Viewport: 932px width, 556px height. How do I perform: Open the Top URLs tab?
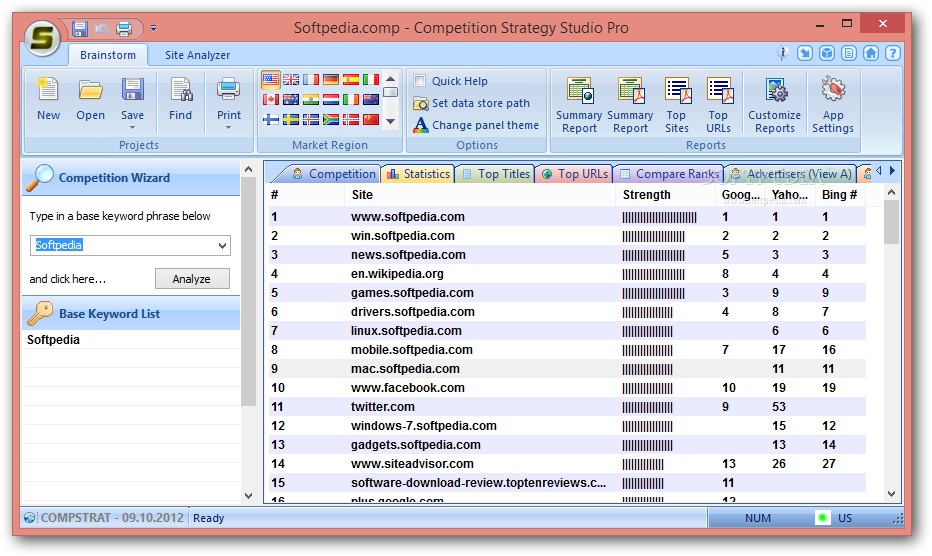tap(575, 174)
